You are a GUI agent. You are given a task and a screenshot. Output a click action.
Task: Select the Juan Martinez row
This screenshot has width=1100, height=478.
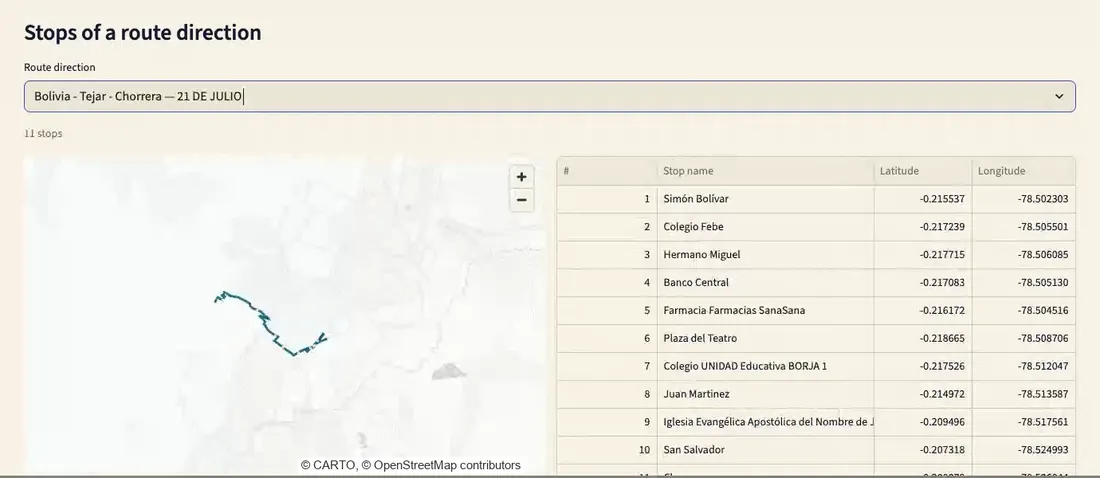(x=816, y=394)
